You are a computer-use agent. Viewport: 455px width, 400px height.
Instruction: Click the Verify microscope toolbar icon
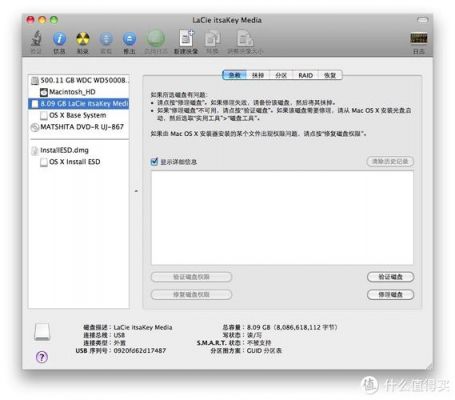coord(36,39)
